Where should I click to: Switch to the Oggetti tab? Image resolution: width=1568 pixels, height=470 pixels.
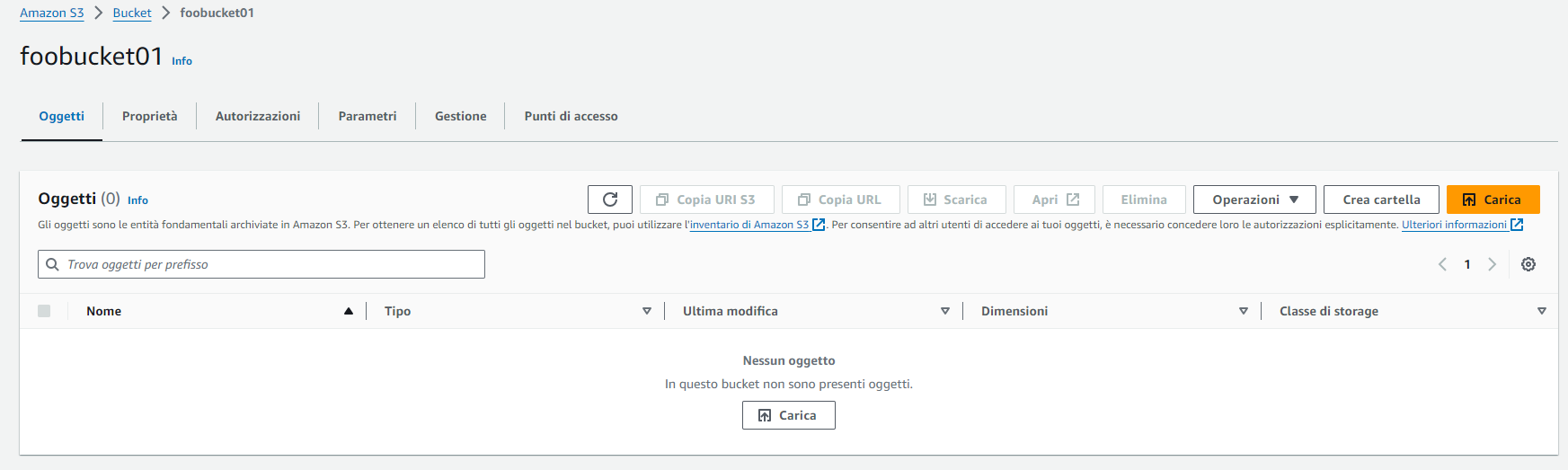pyautogui.click(x=62, y=116)
